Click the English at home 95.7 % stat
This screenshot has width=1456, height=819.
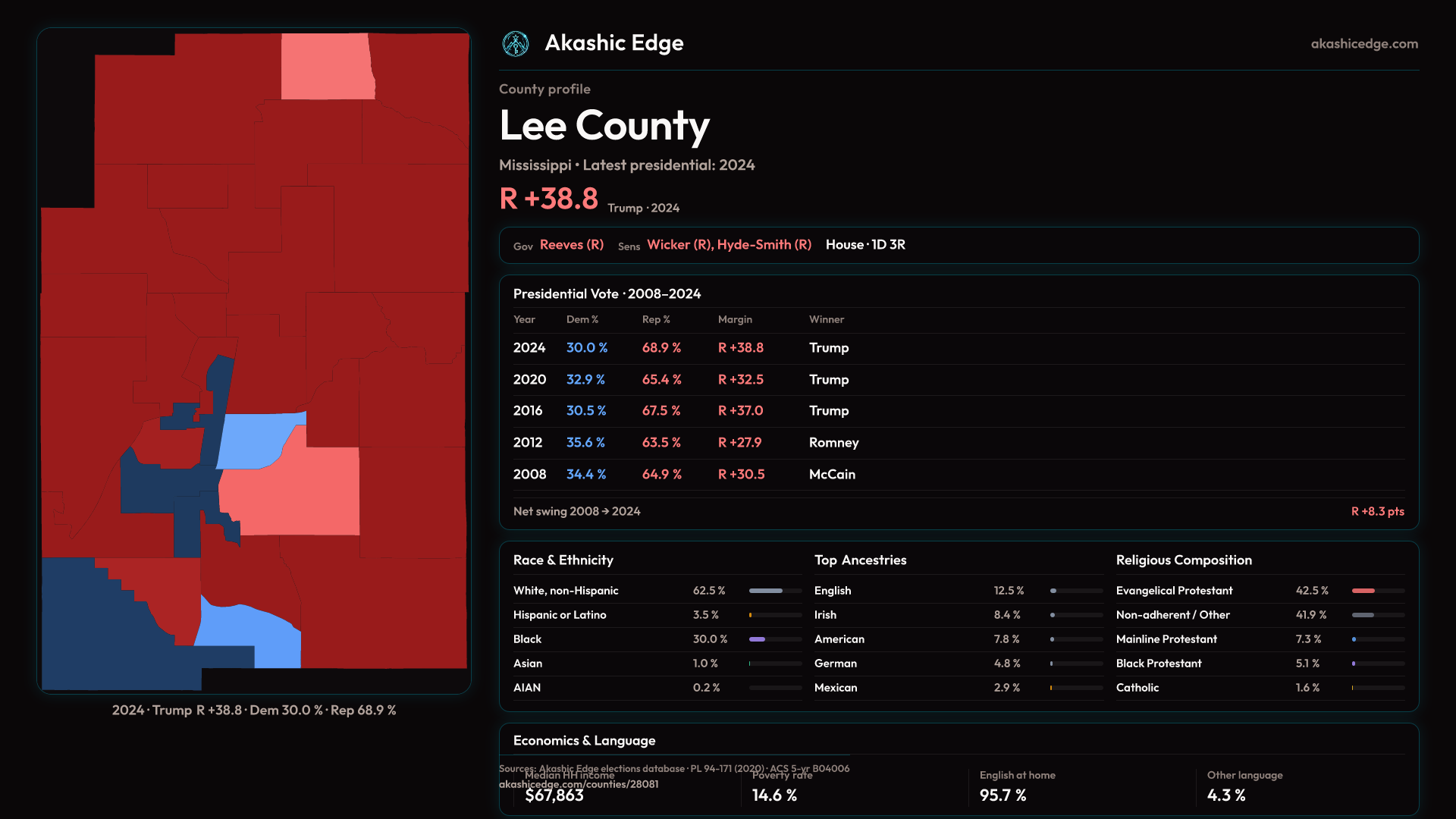click(1003, 795)
